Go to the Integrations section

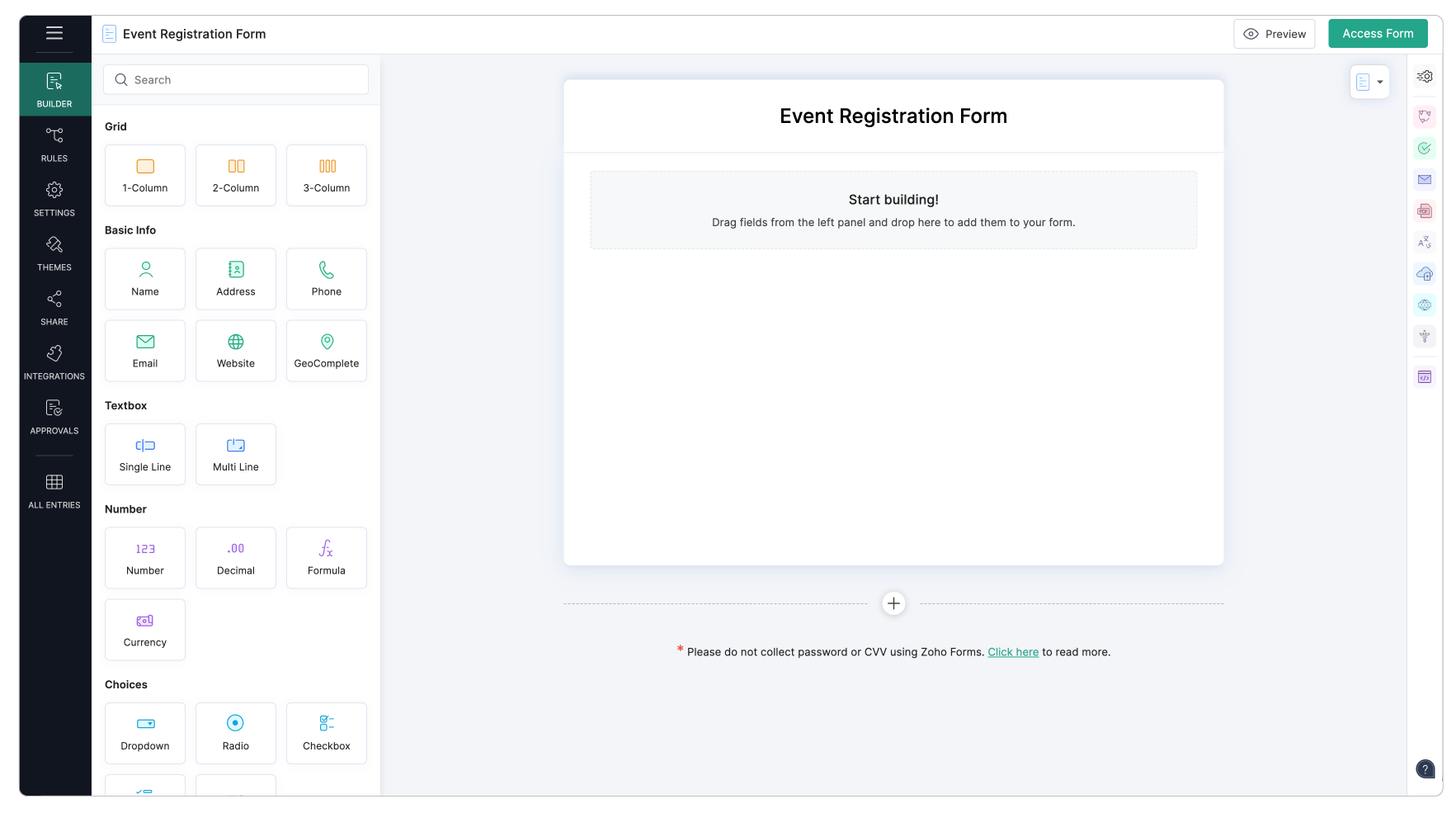pyautogui.click(x=54, y=361)
